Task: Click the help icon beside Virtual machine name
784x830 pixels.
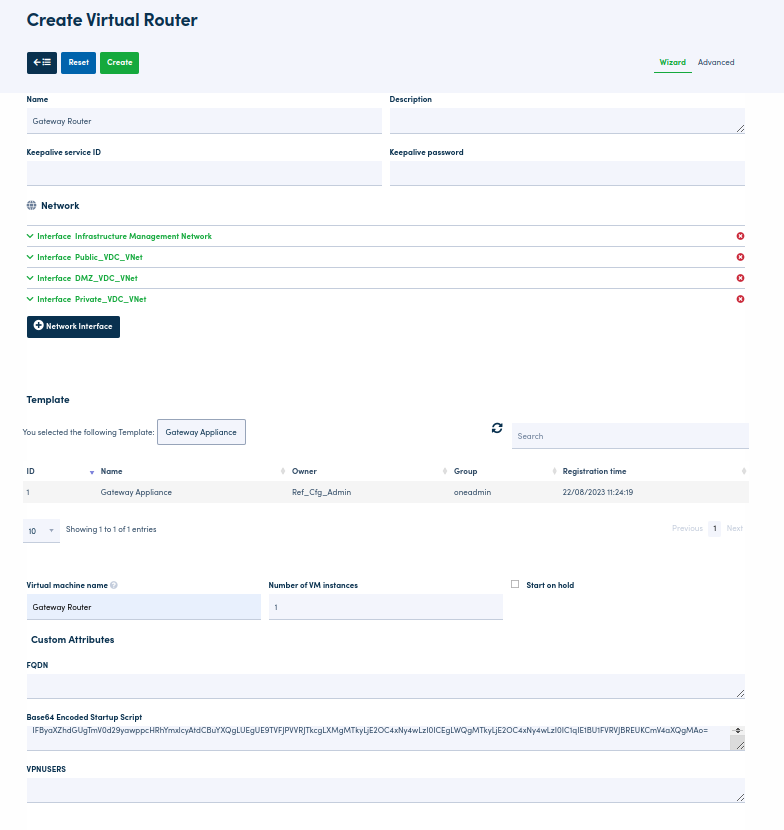Action: click(x=114, y=585)
